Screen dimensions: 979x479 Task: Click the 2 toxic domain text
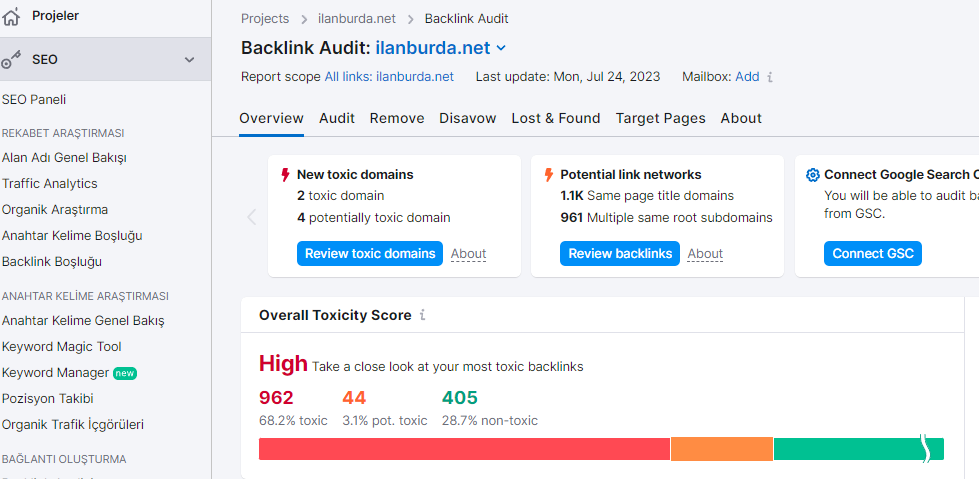(340, 196)
